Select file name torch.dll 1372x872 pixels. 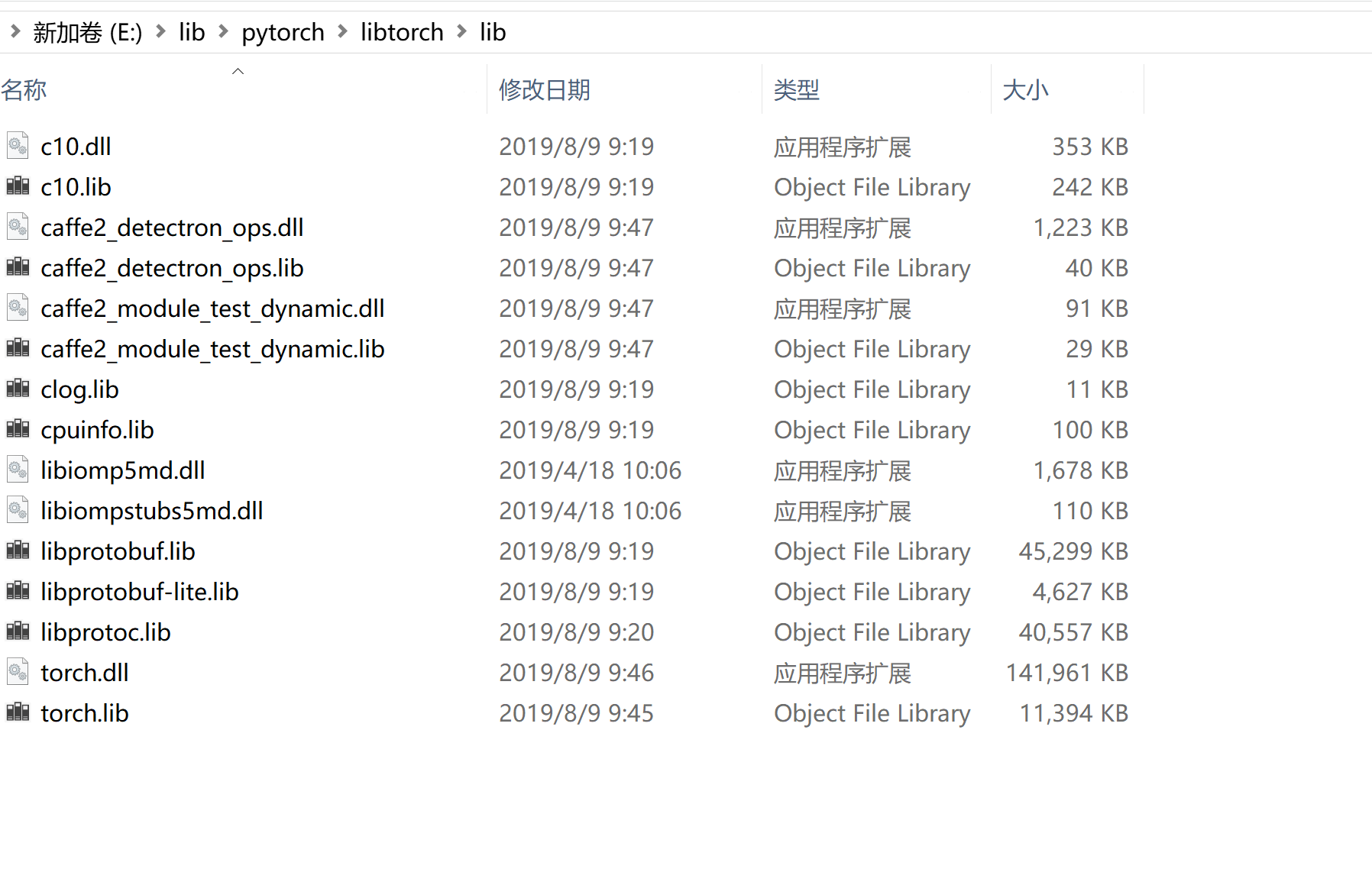[84, 673]
